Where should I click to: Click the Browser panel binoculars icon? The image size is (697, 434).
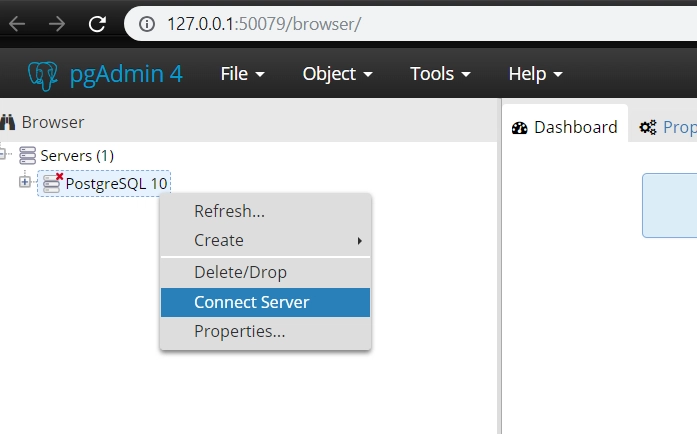(8, 122)
